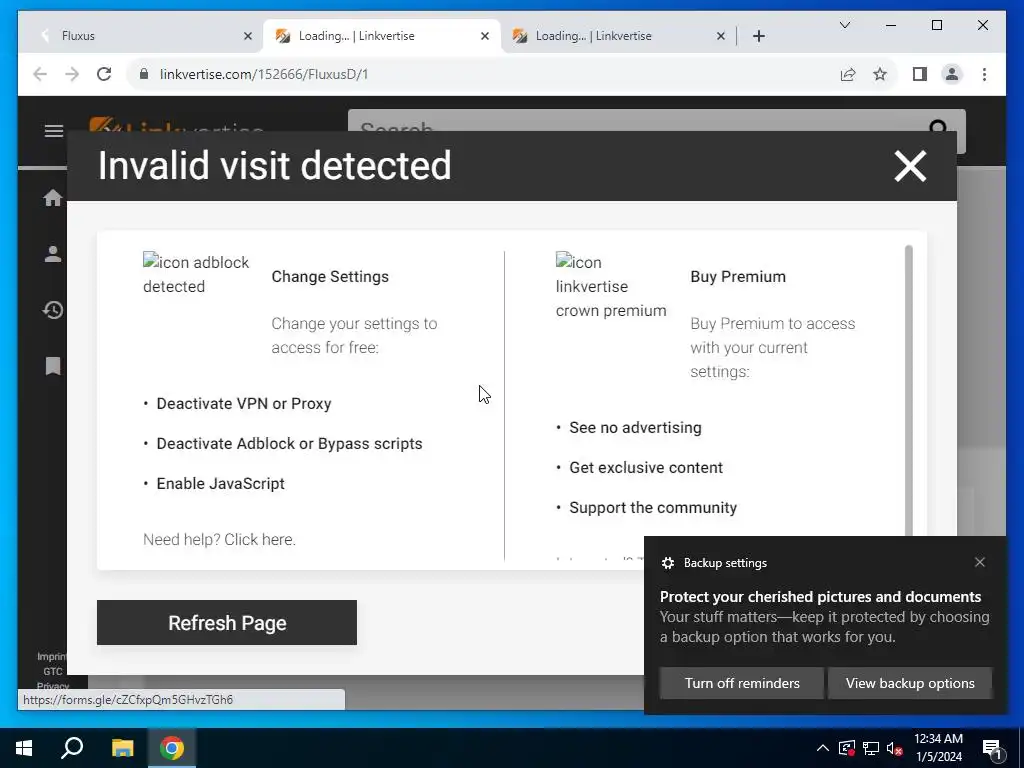
Task: Click the muted volume tray icon
Action: click(895, 748)
